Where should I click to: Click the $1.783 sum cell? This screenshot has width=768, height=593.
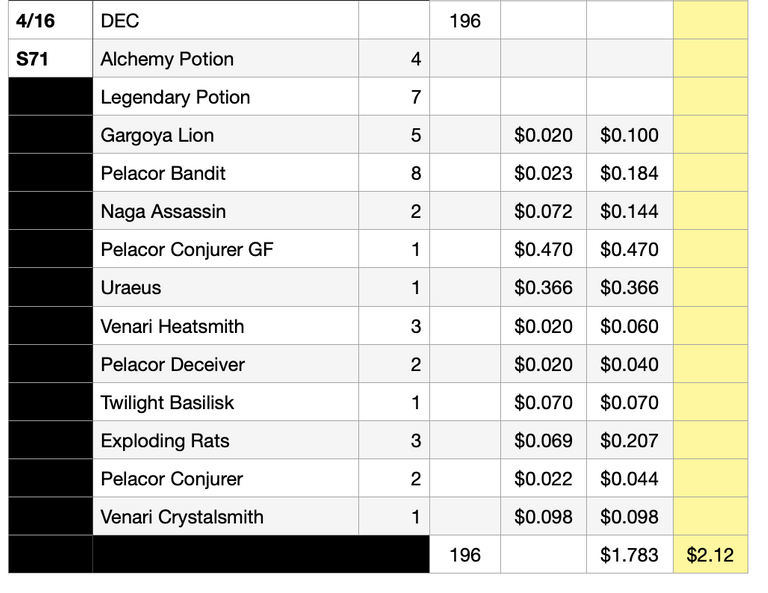(x=629, y=555)
